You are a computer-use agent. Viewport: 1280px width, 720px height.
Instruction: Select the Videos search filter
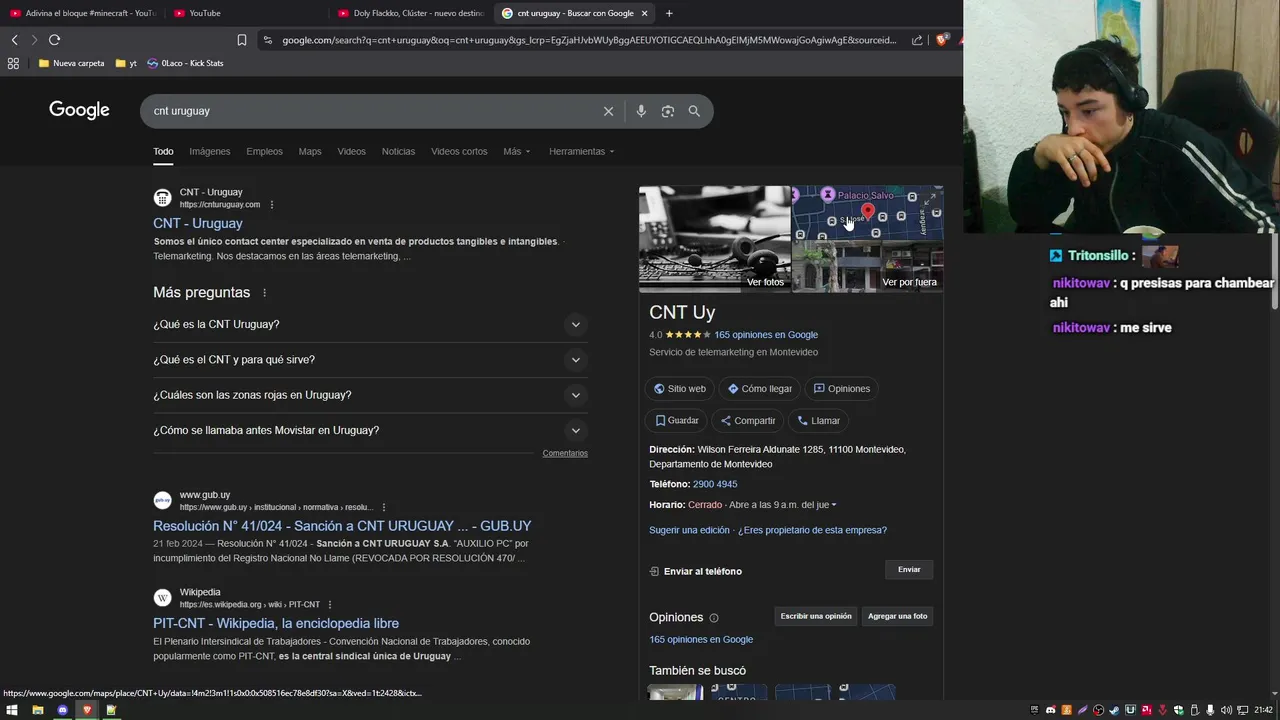[x=351, y=151]
